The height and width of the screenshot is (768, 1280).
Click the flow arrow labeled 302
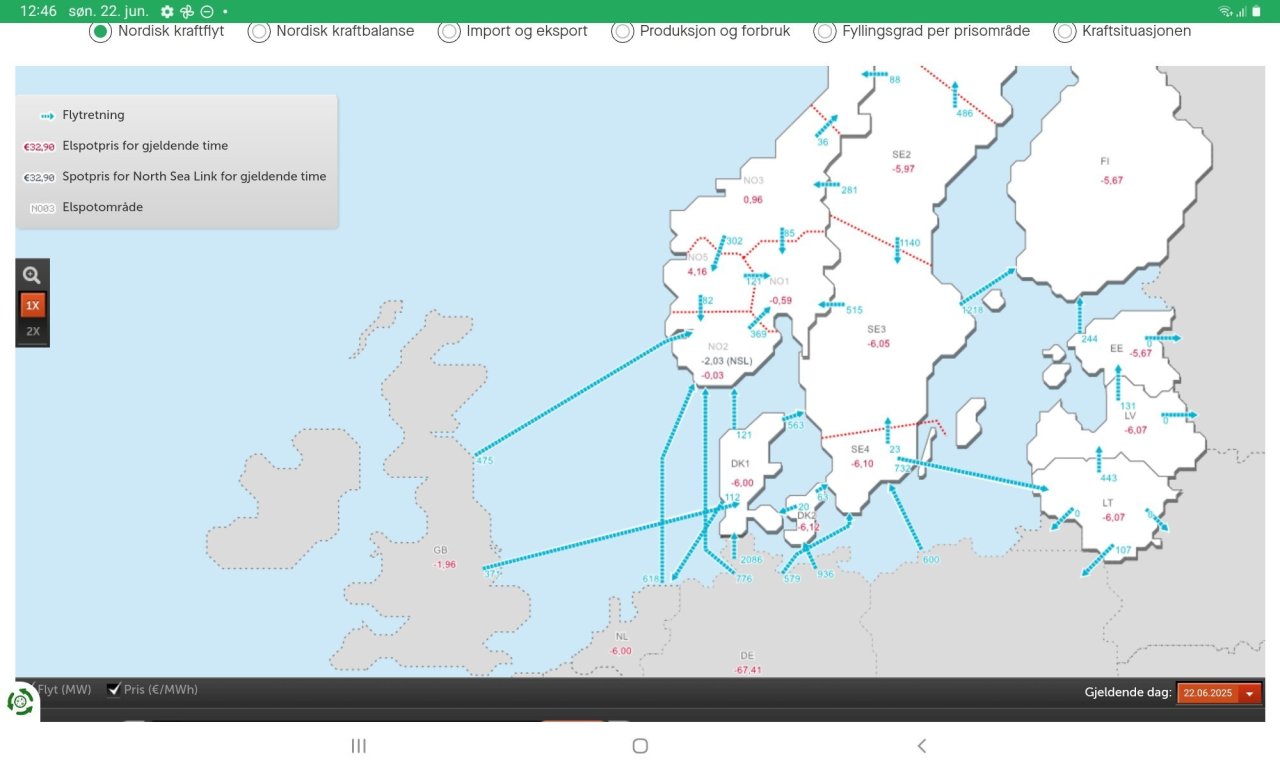pyautogui.click(x=717, y=254)
